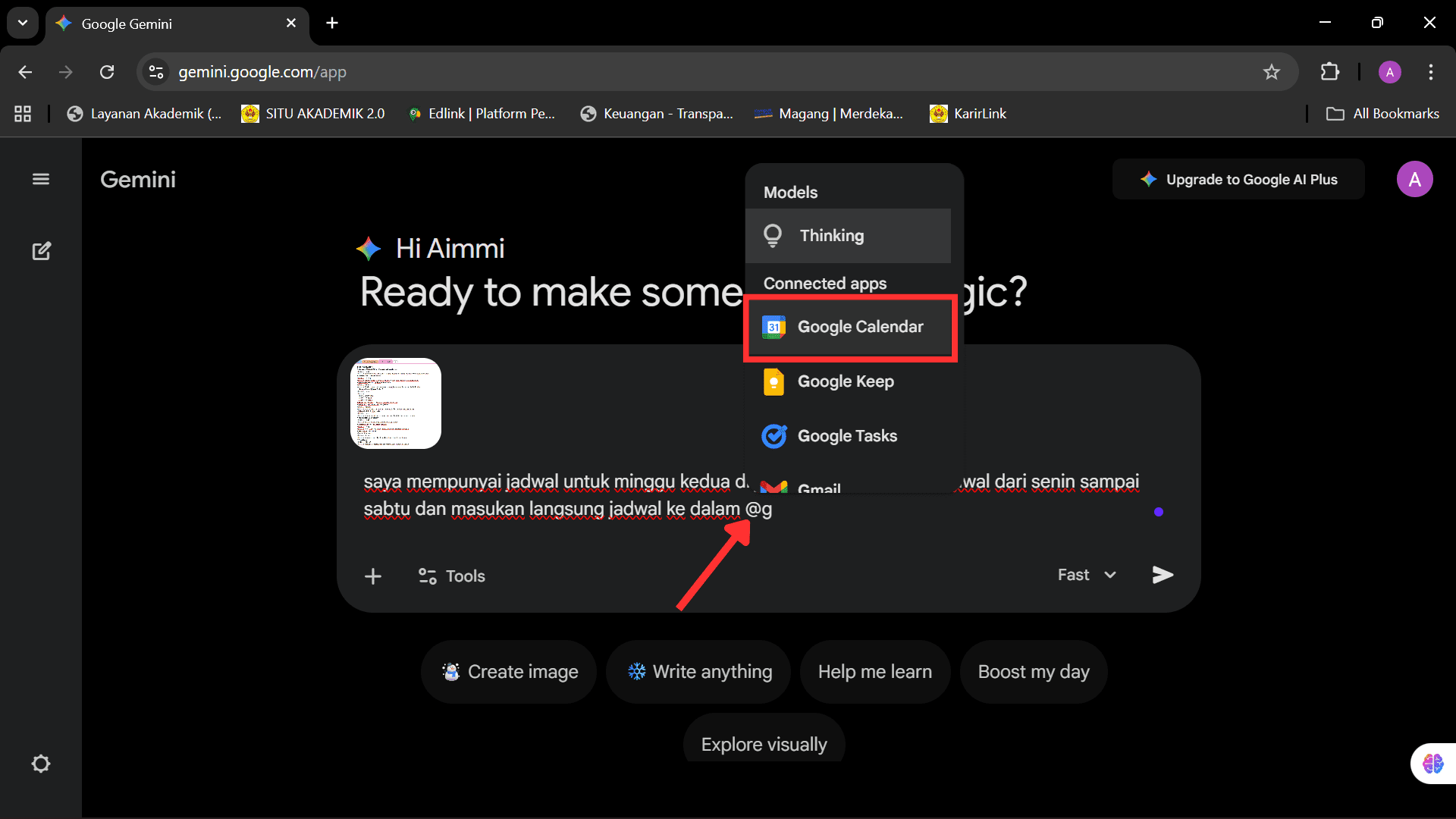
Task: View site information icon in address bar
Action: pyautogui.click(x=156, y=72)
